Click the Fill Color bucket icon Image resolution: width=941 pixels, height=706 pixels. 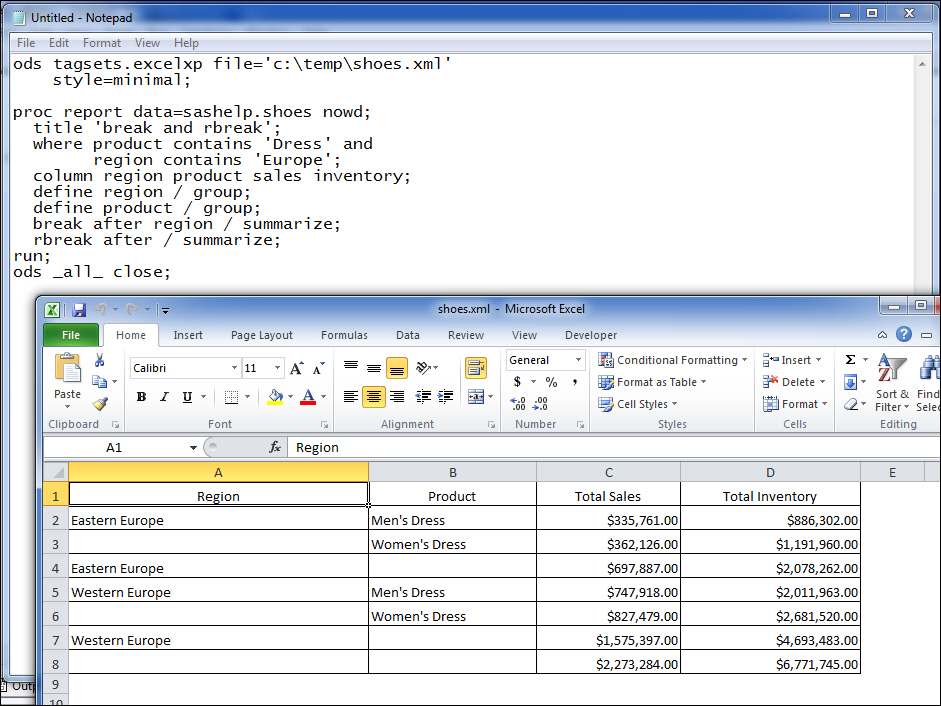tap(276, 394)
